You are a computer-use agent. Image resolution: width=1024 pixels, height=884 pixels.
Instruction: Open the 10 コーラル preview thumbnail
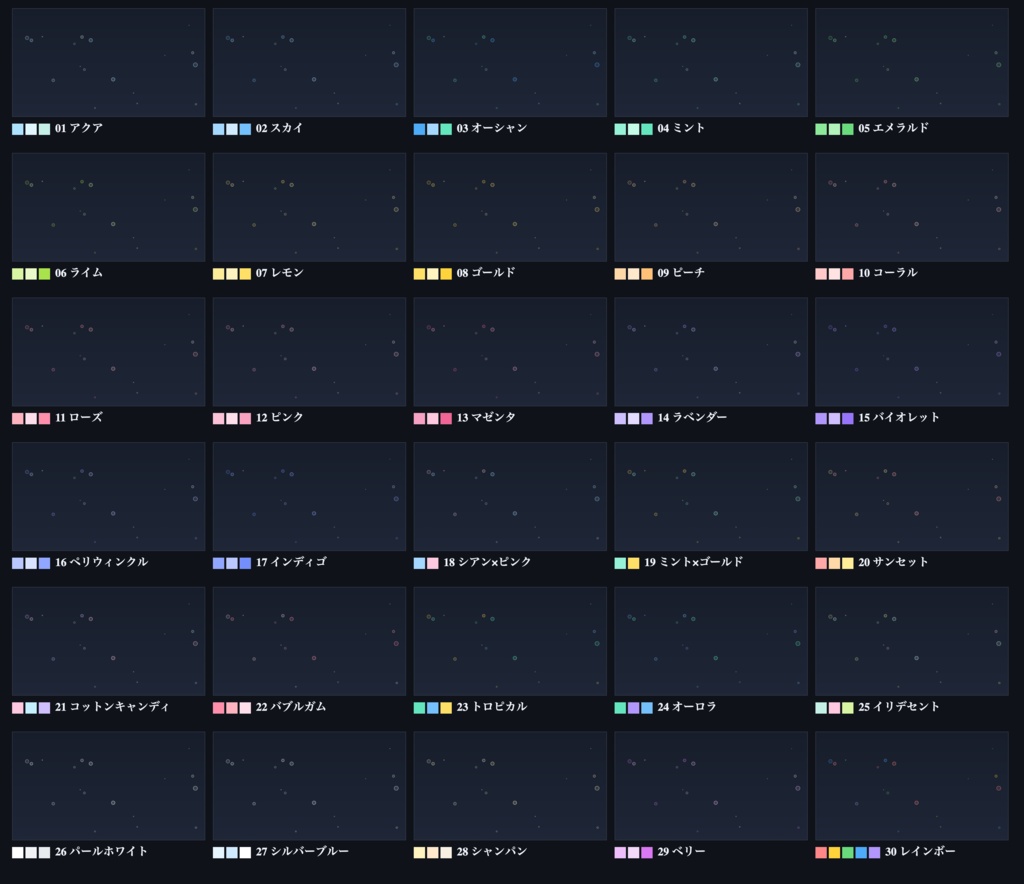click(912, 208)
